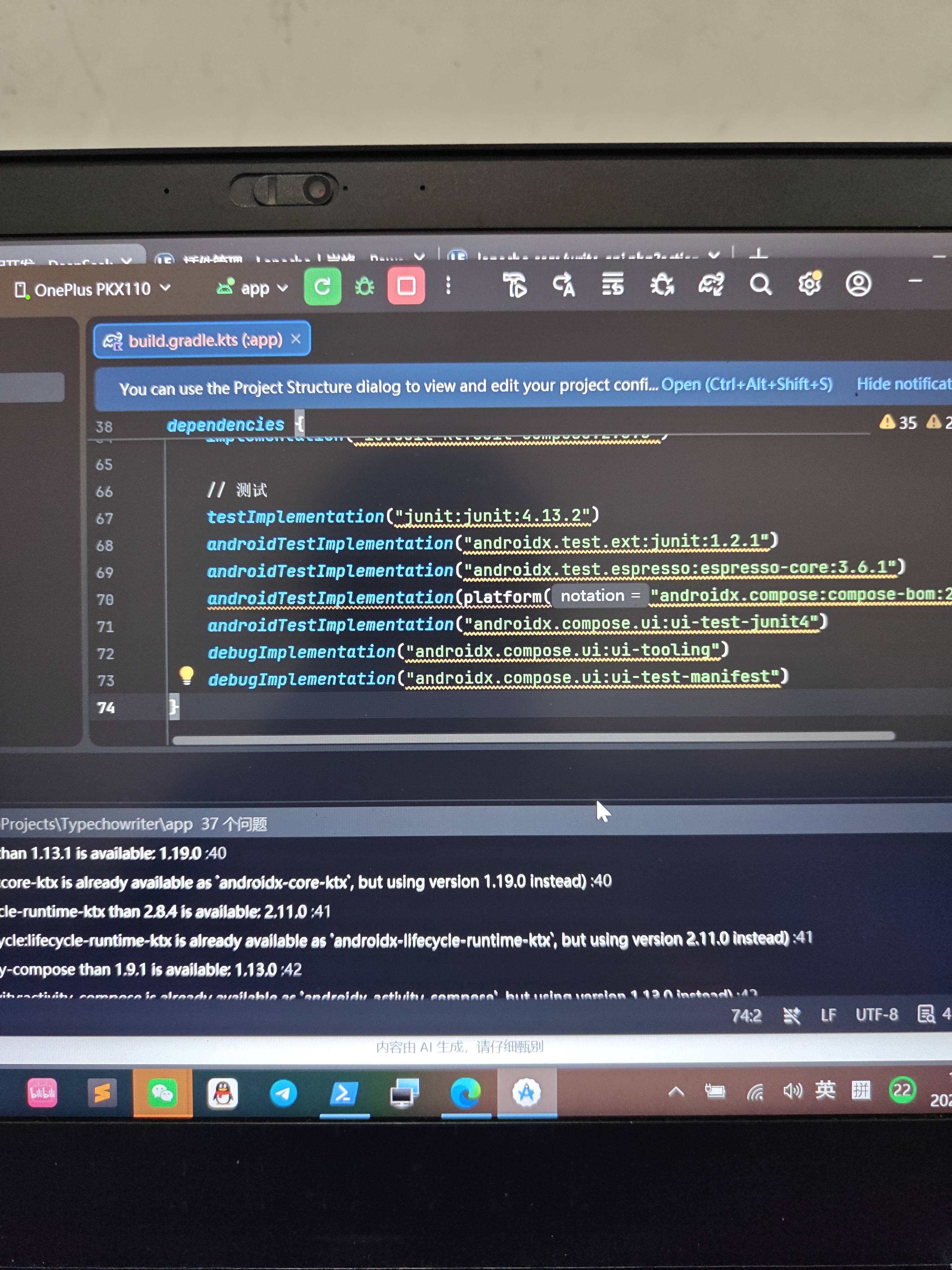Click the Hide notification link
The height and width of the screenshot is (1270, 952).
tap(904, 384)
